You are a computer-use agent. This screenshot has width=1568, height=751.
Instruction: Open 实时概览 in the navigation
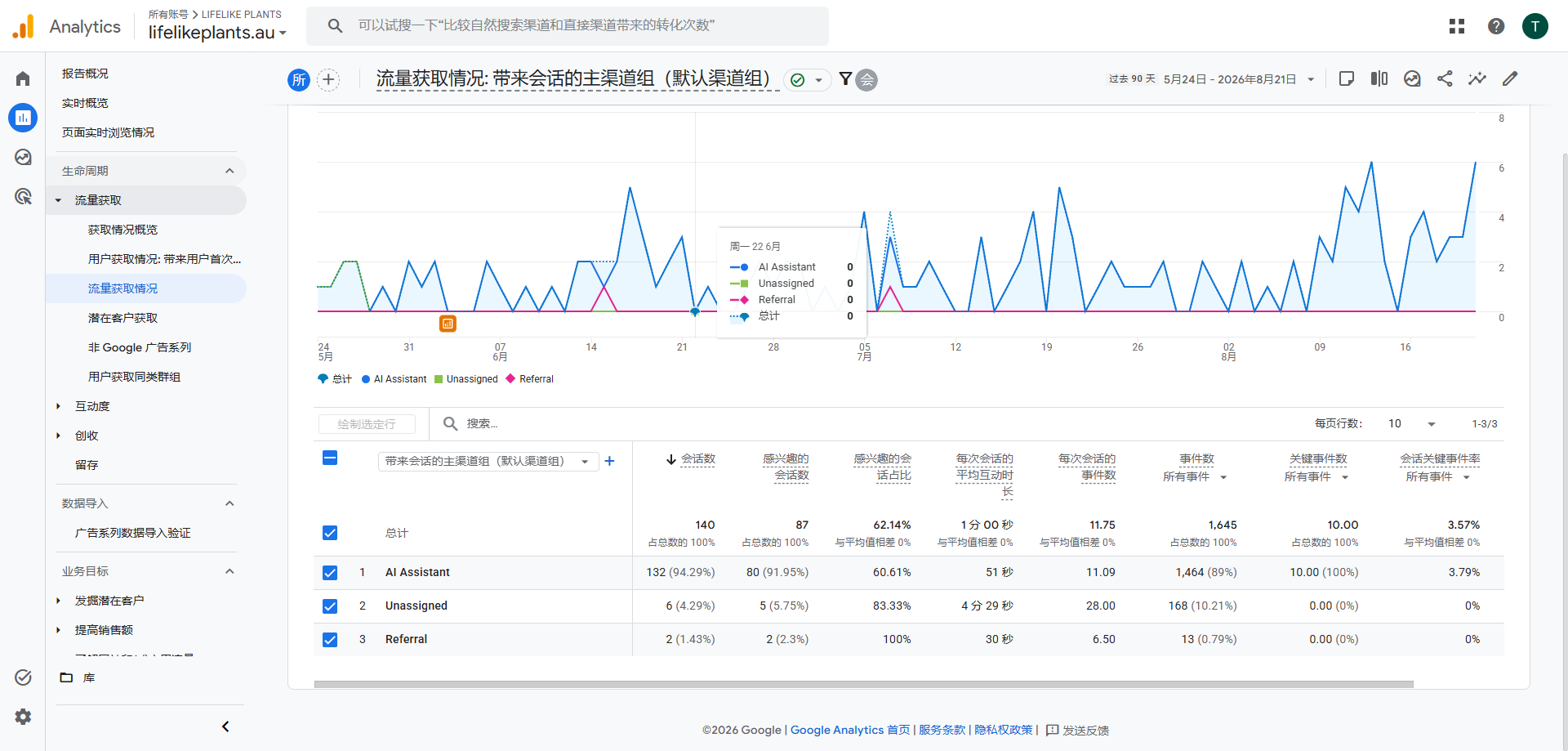coord(85,103)
